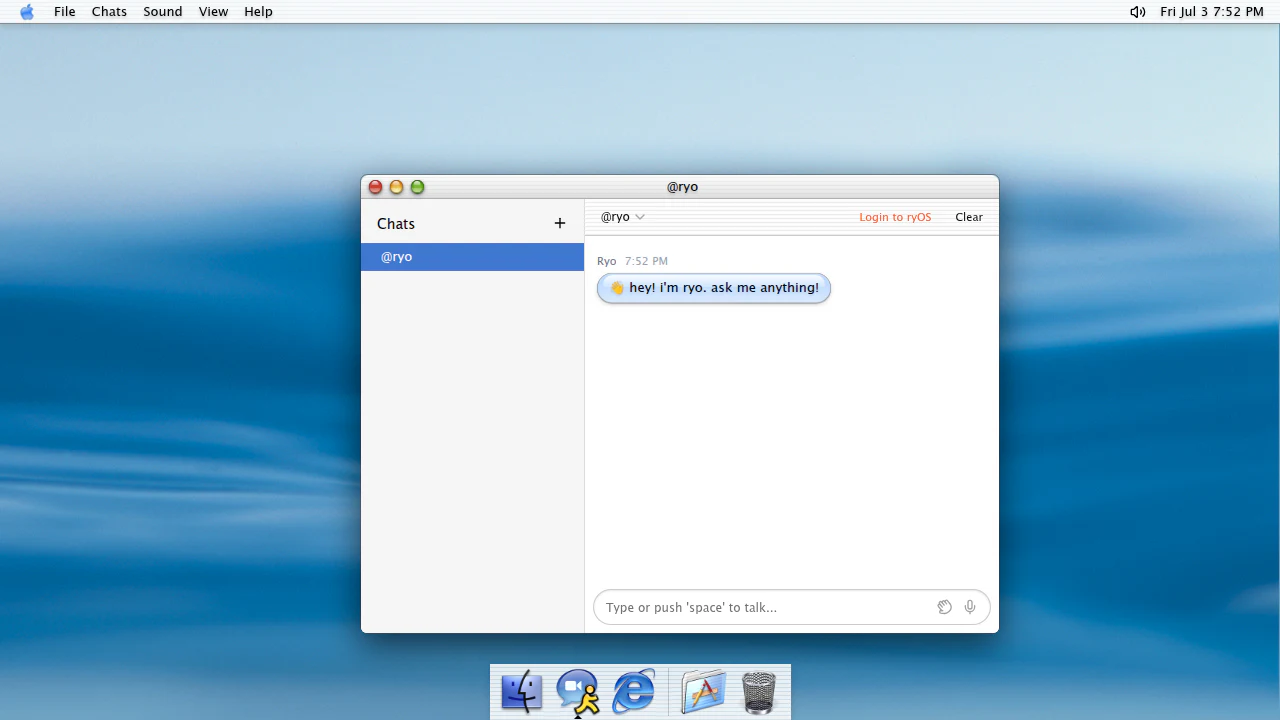Viewport: 1280px width, 720px height.
Task: Add a new chat with plus icon
Action: point(560,224)
